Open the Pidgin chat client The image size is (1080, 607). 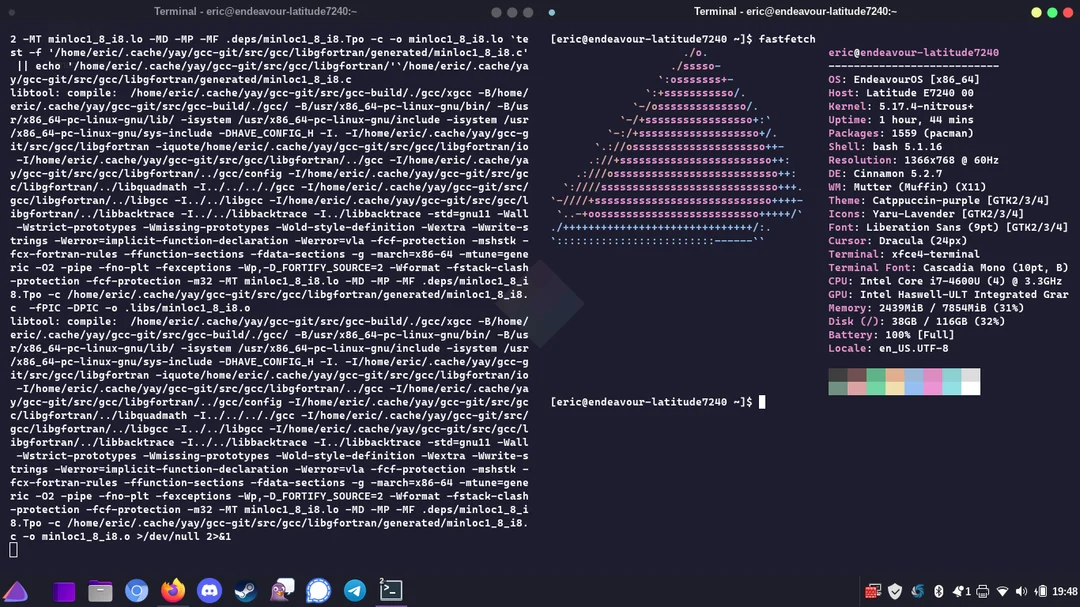point(280,591)
